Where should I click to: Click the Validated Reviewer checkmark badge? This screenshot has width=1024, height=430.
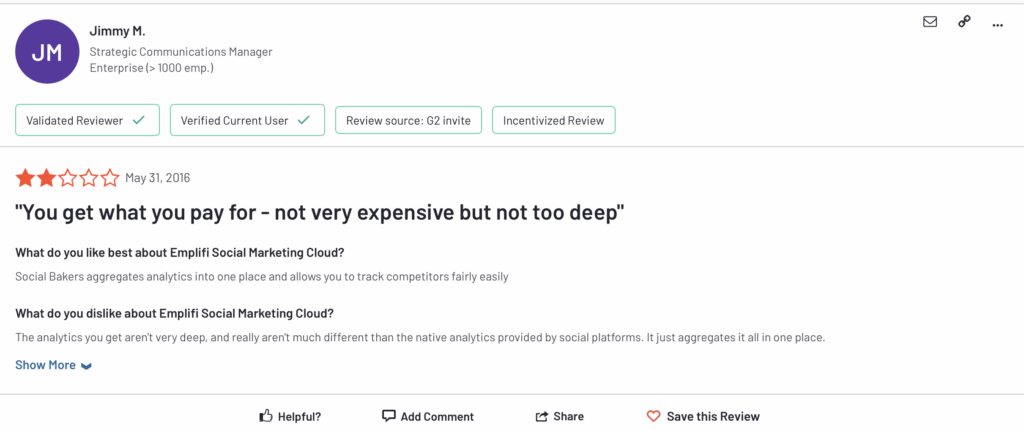point(88,120)
